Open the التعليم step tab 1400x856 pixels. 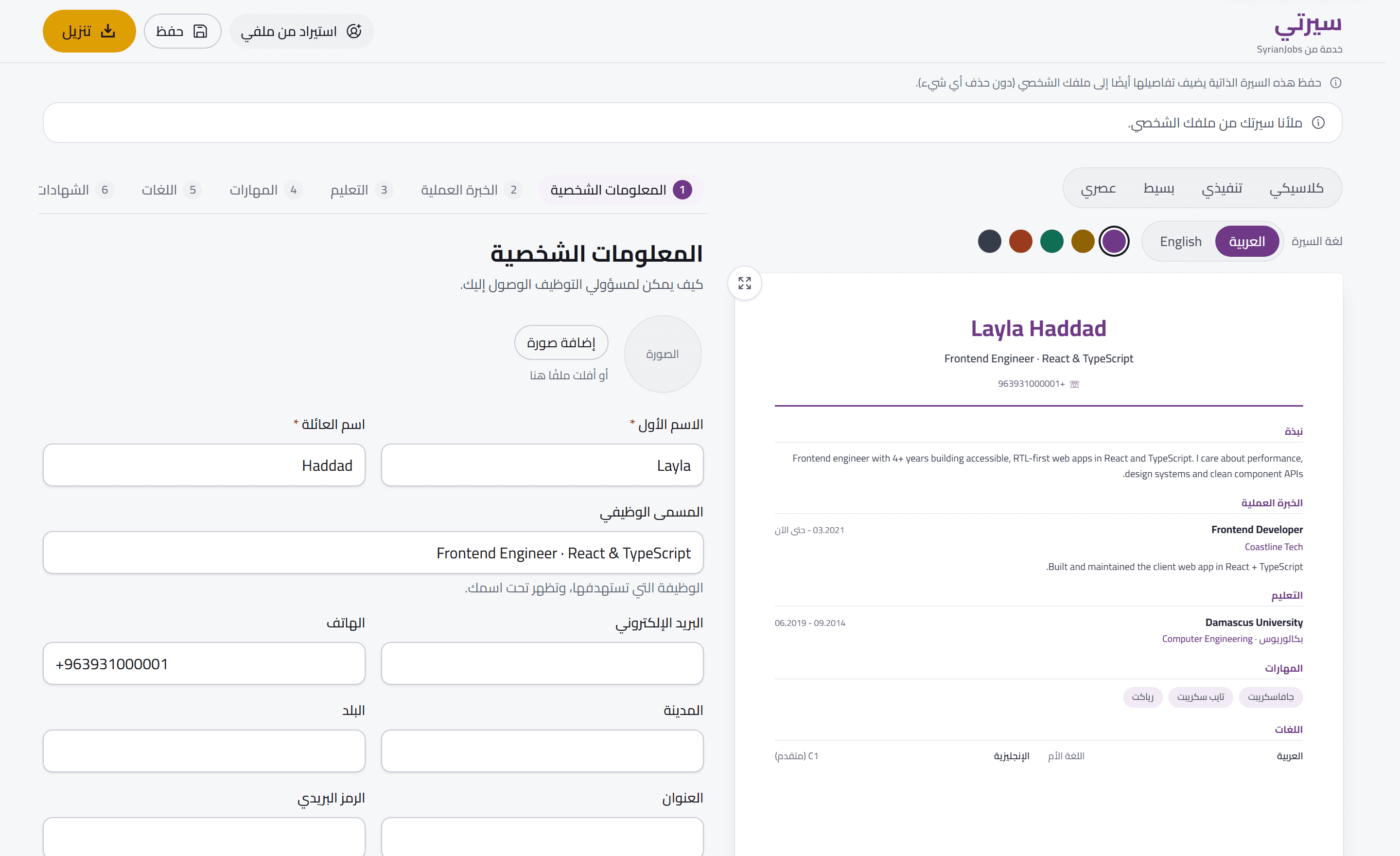coord(361,190)
